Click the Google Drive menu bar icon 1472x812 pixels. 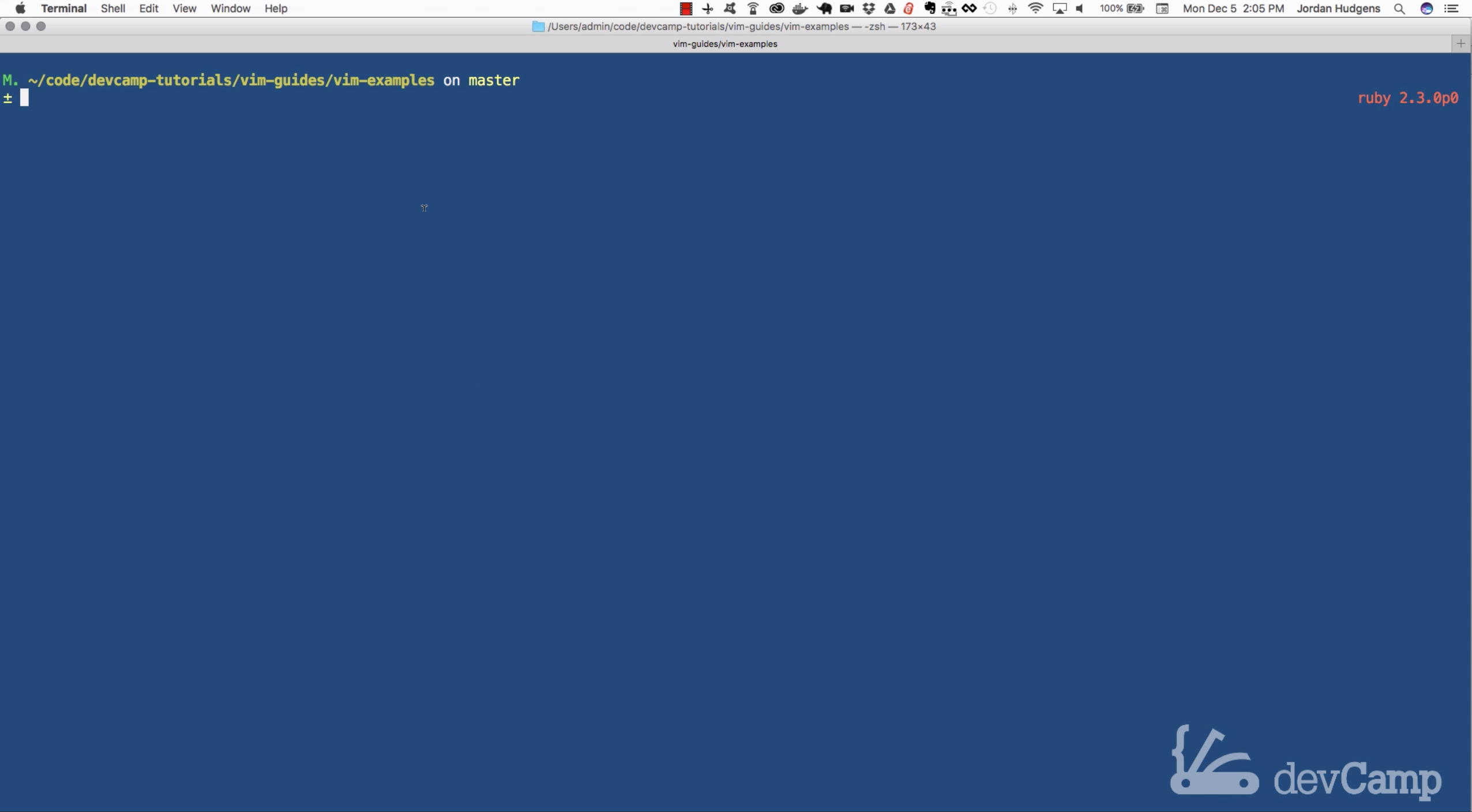tap(889, 9)
